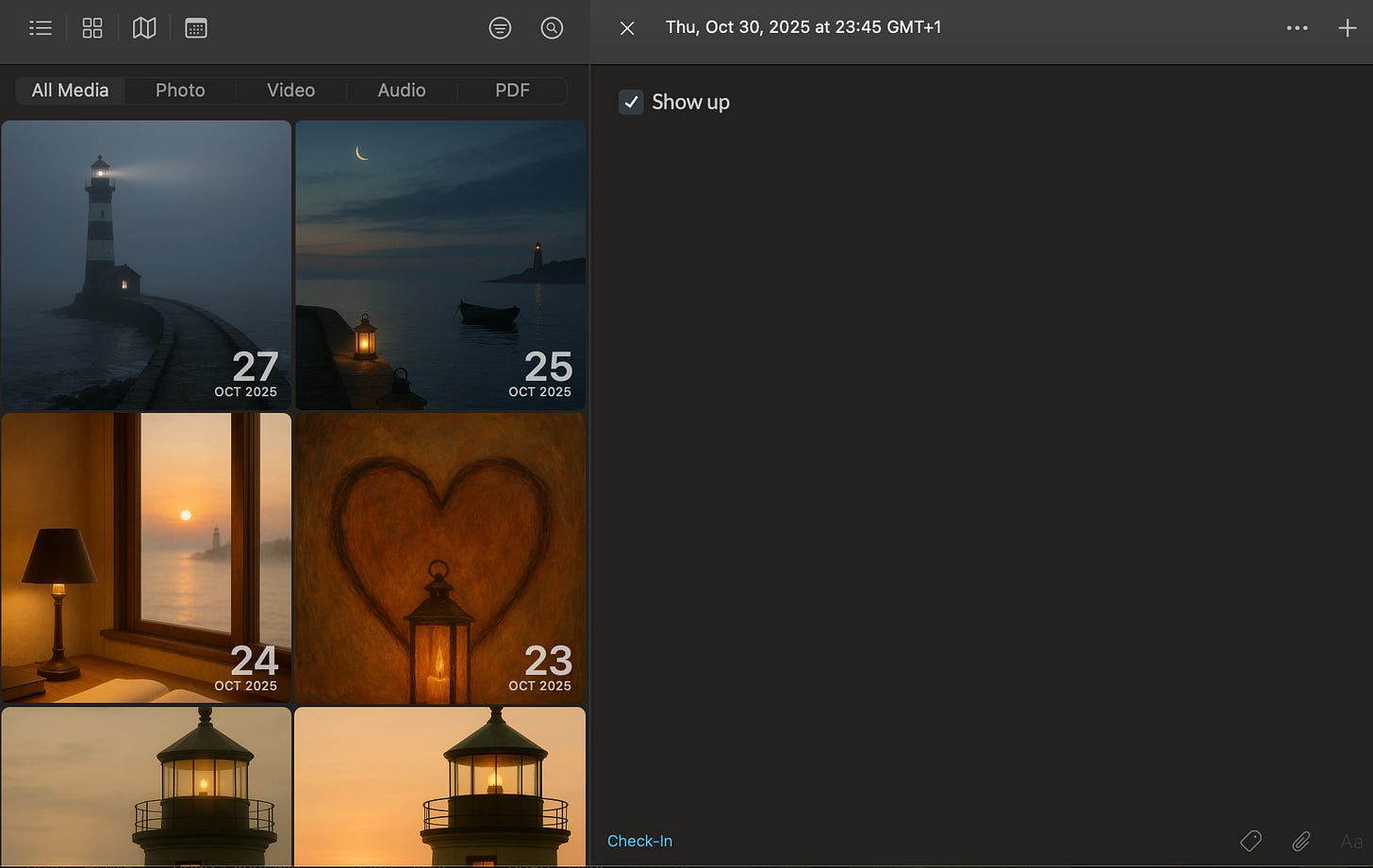Select the grid media view icon

coord(92,28)
